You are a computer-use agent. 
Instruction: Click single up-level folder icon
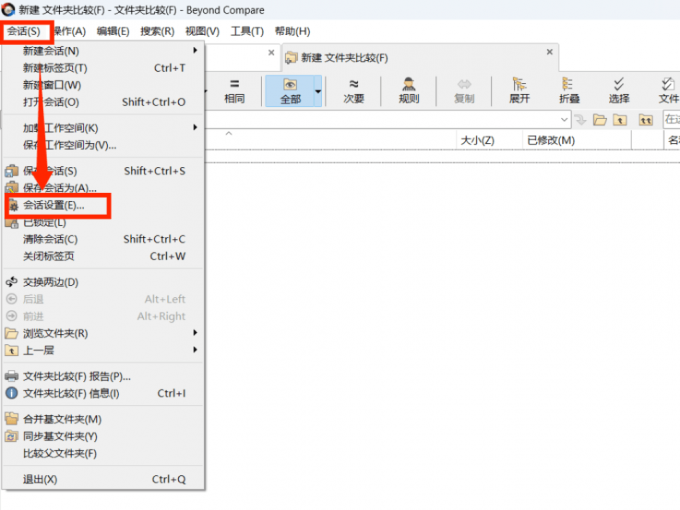620,120
